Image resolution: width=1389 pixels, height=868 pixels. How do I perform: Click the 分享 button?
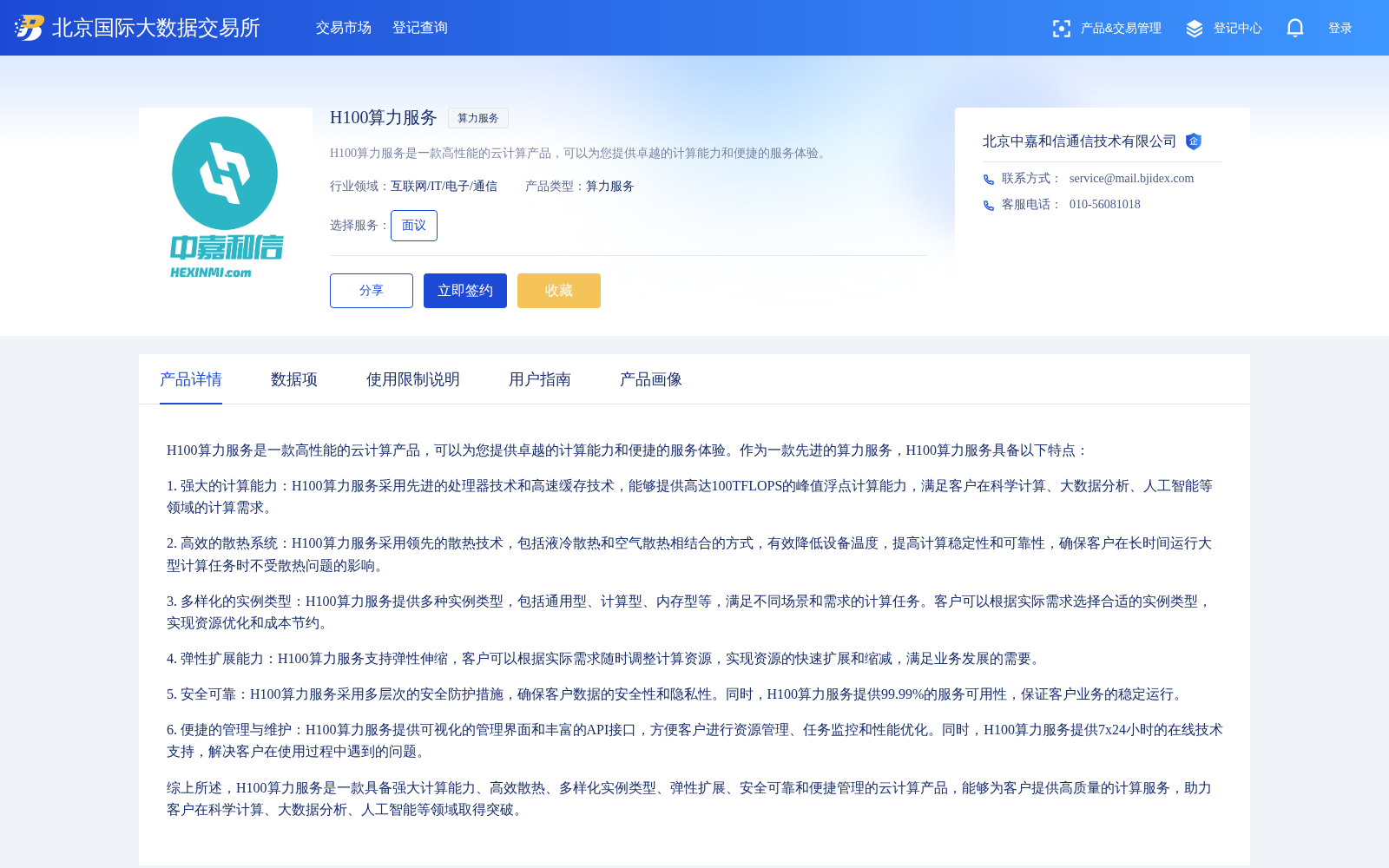372,291
